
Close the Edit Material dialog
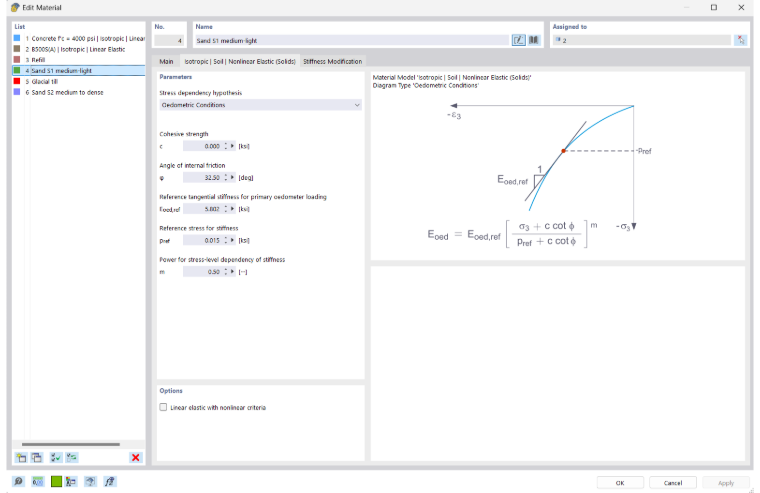(x=741, y=7)
